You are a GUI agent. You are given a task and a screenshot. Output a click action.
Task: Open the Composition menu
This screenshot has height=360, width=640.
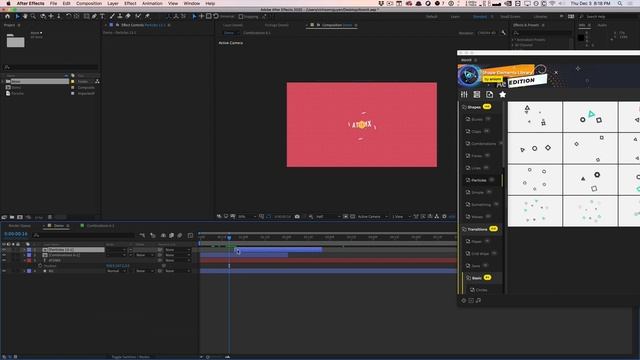pyautogui.click(x=89, y=3)
